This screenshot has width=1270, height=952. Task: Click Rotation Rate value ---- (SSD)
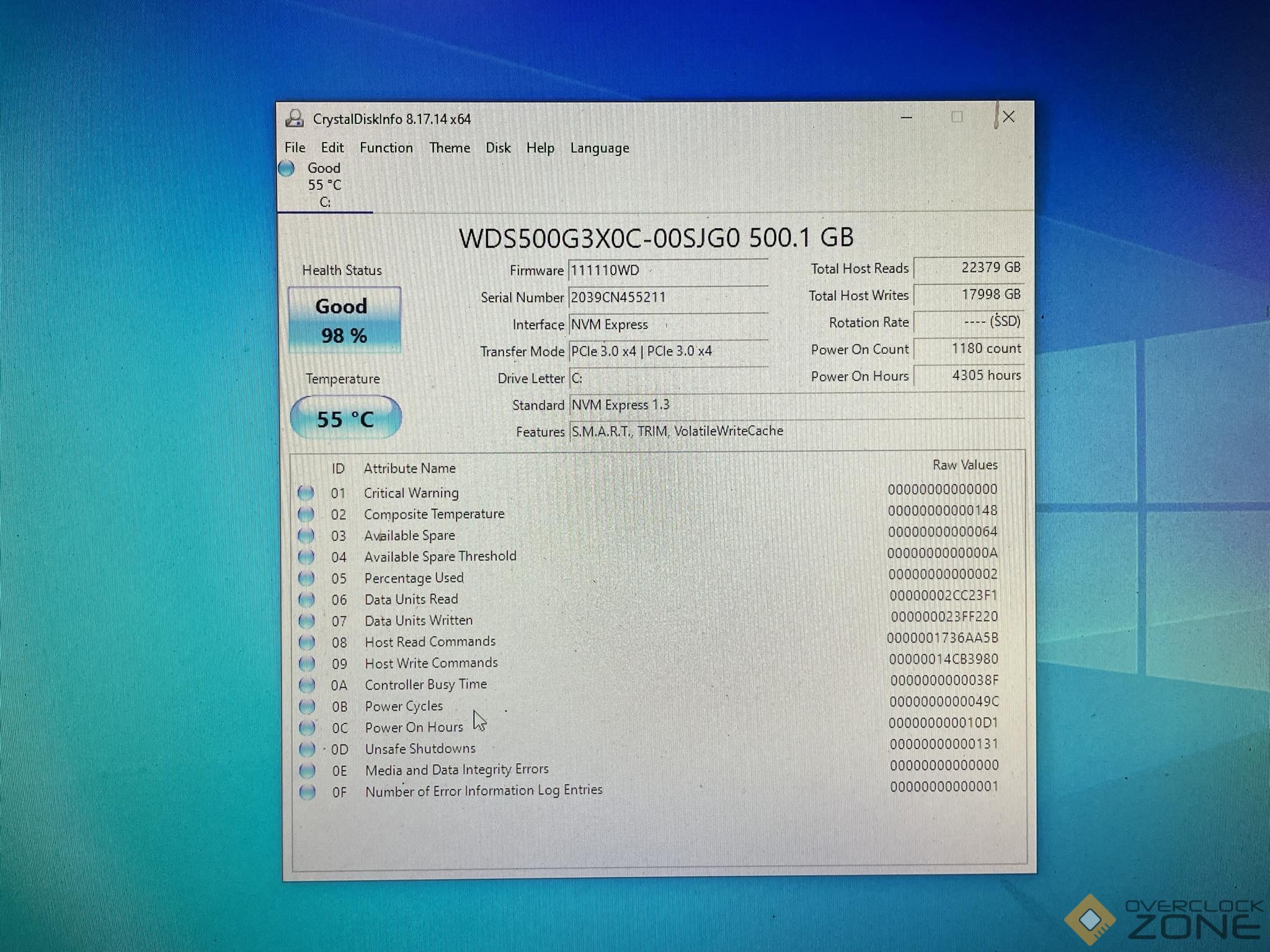[x=969, y=322]
